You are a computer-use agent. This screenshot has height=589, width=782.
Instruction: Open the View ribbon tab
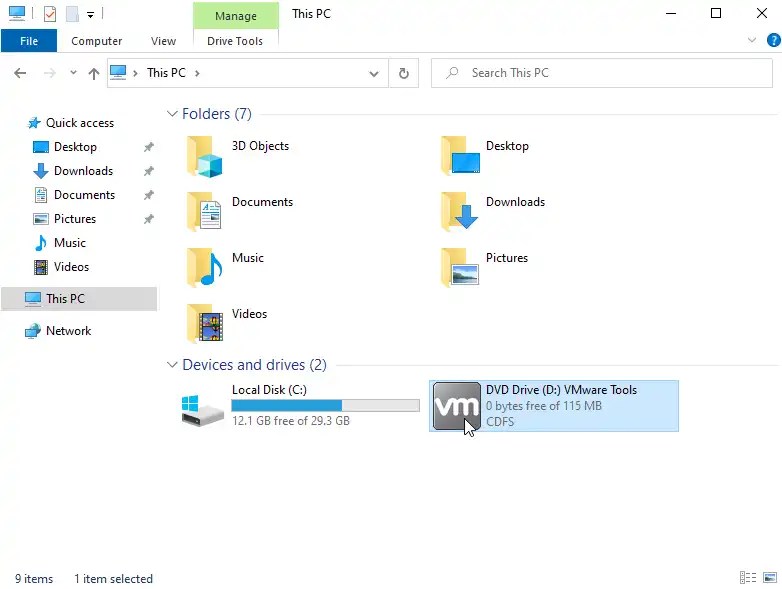click(x=163, y=41)
